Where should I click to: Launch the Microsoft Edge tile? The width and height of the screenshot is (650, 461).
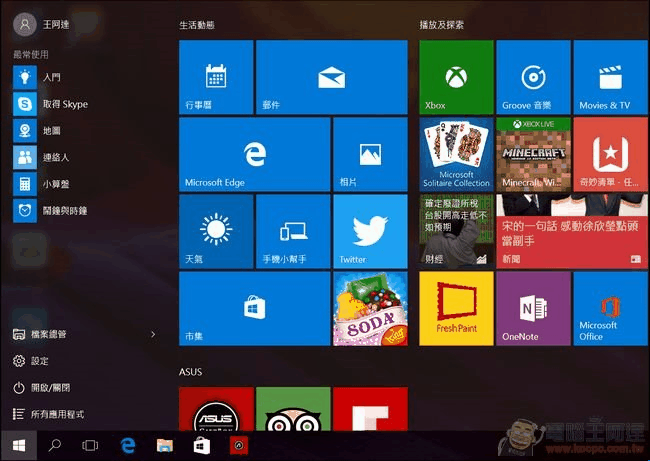coord(255,154)
